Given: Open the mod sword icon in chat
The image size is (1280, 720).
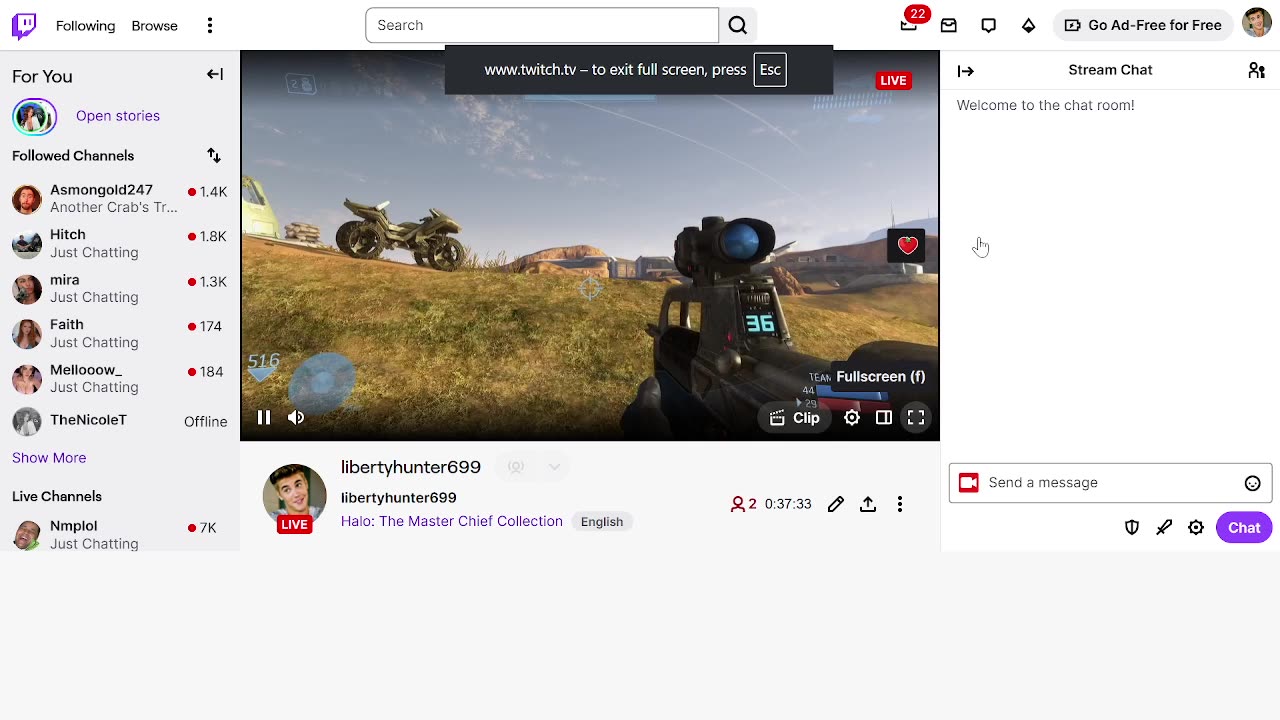Looking at the screenshot, I should (x=1164, y=528).
